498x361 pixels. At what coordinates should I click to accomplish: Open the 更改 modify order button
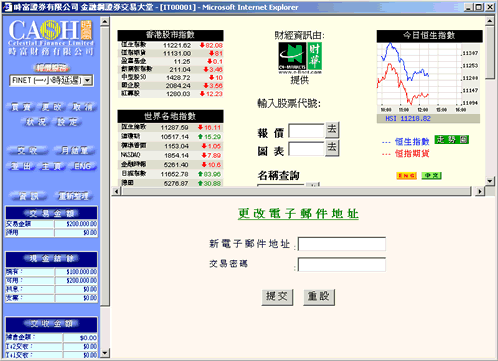tap(52, 107)
